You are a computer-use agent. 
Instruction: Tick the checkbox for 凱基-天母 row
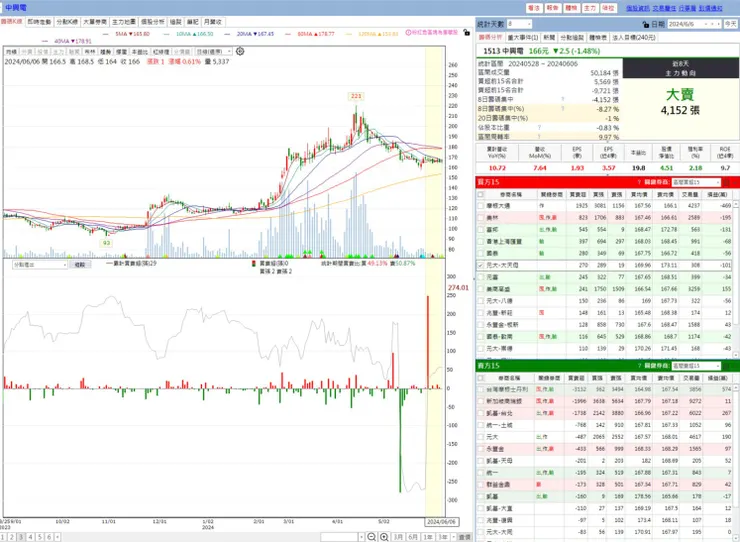click(480, 461)
